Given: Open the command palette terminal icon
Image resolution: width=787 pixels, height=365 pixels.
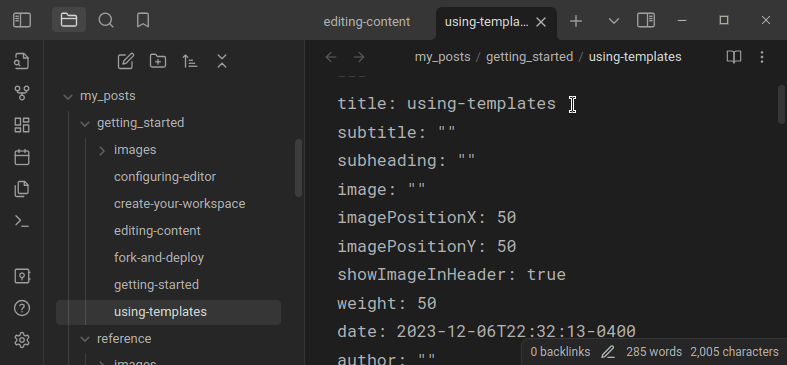Looking at the screenshot, I should 22,221.
